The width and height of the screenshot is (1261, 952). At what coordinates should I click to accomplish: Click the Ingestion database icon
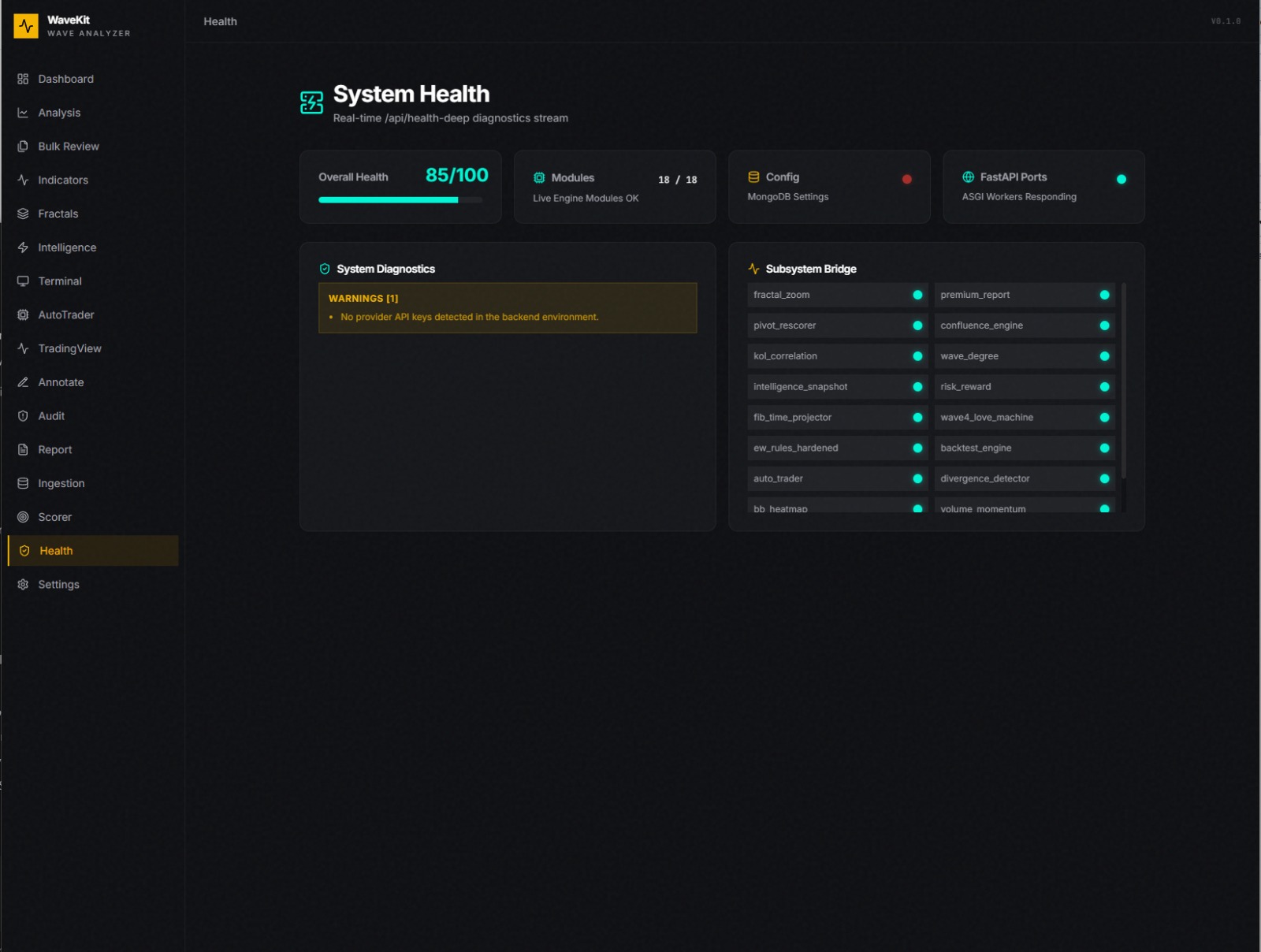(23, 483)
